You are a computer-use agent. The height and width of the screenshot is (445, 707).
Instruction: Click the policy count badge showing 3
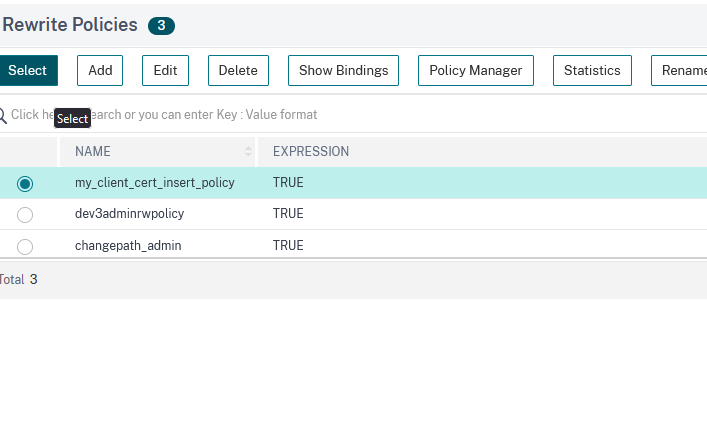[x=161, y=26]
